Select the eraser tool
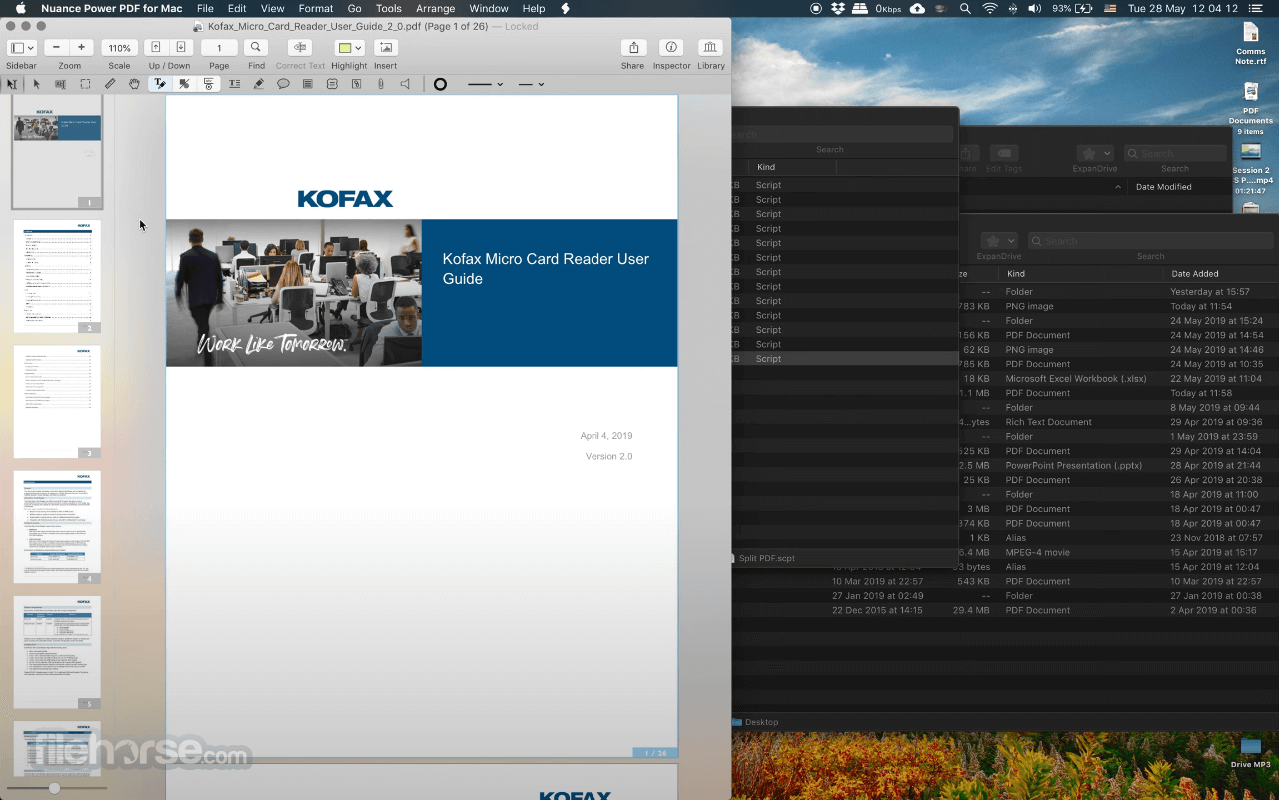 tap(259, 84)
